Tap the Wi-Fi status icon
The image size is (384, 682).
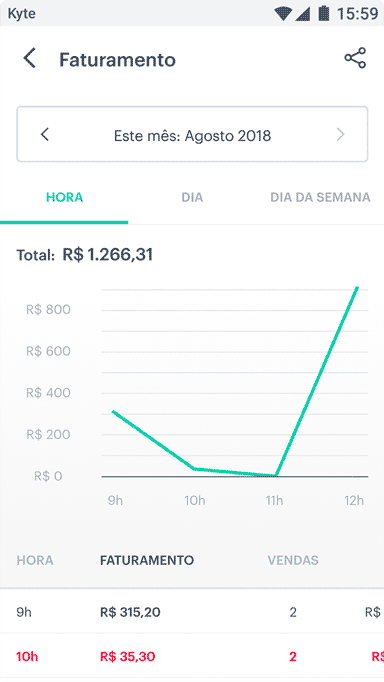pyautogui.click(x=282, y=13)
